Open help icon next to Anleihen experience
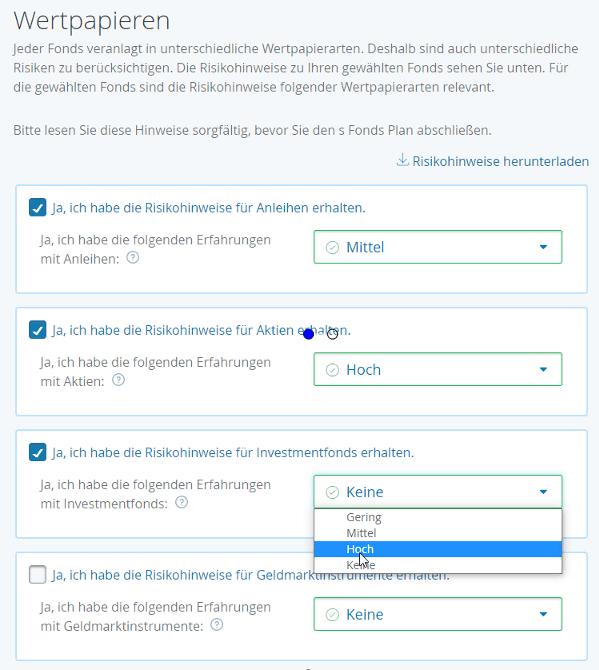The height and width of the screenshot is (670, 599). point(133,258)
